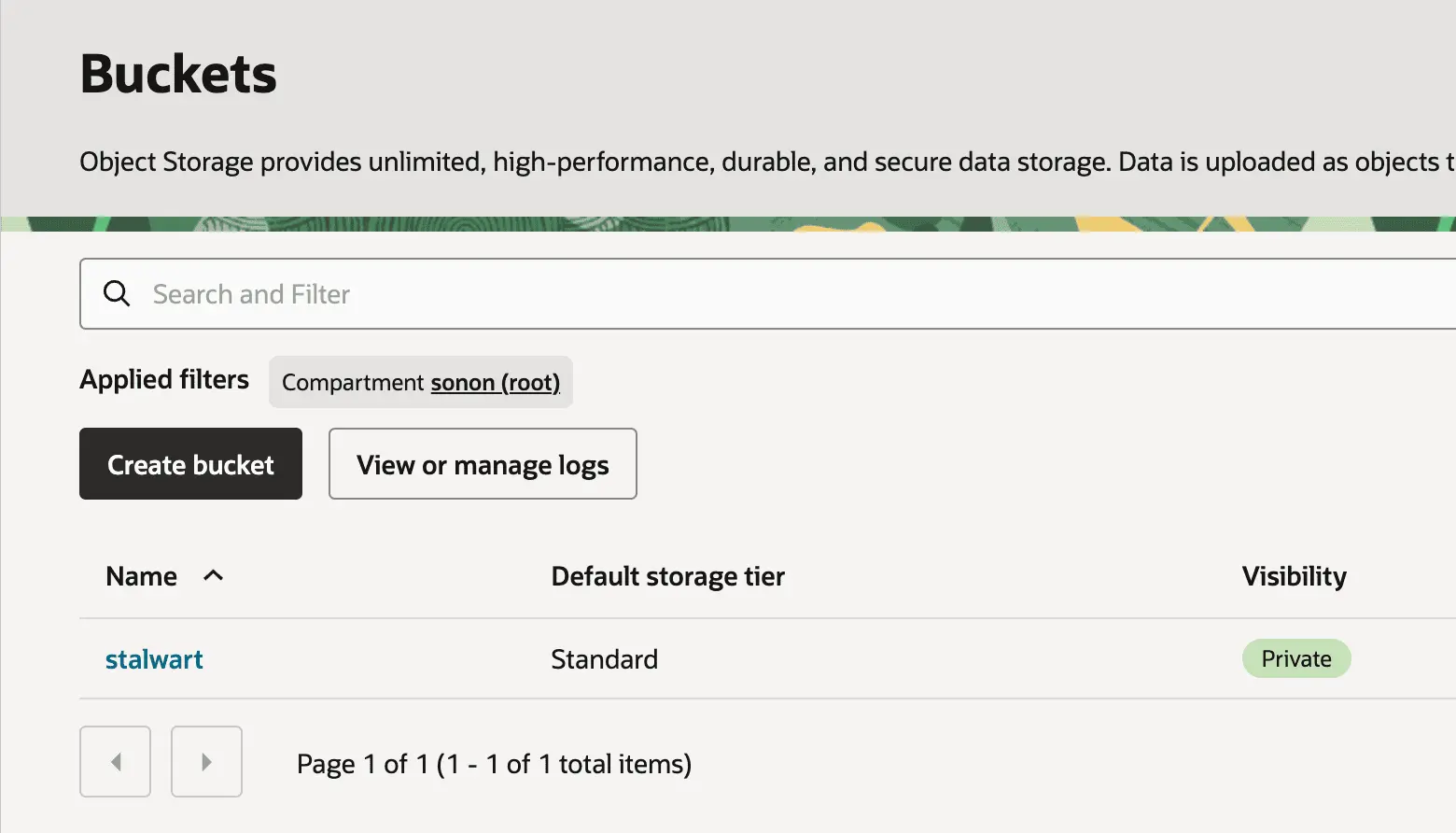Click the Private visibility badge

(1296, 658)
